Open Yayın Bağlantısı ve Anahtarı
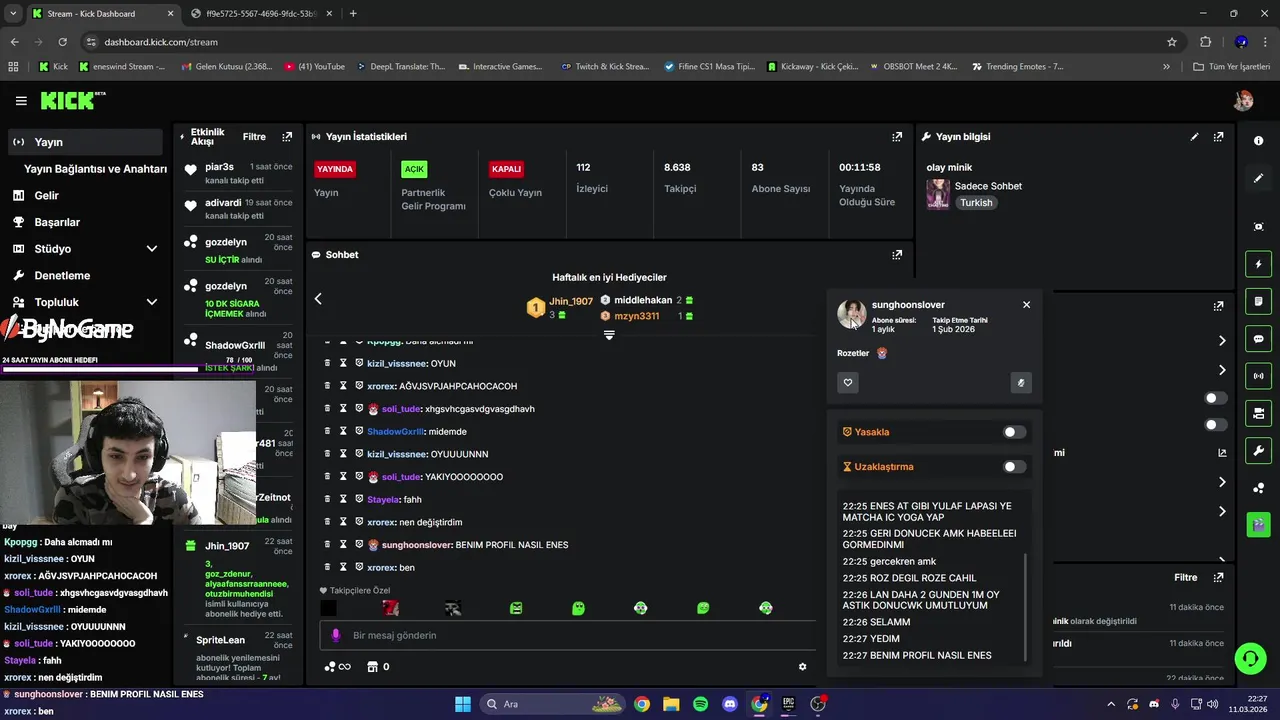Image resolution: width=1280 pixels, height=720 pixels. pos(95,169)
